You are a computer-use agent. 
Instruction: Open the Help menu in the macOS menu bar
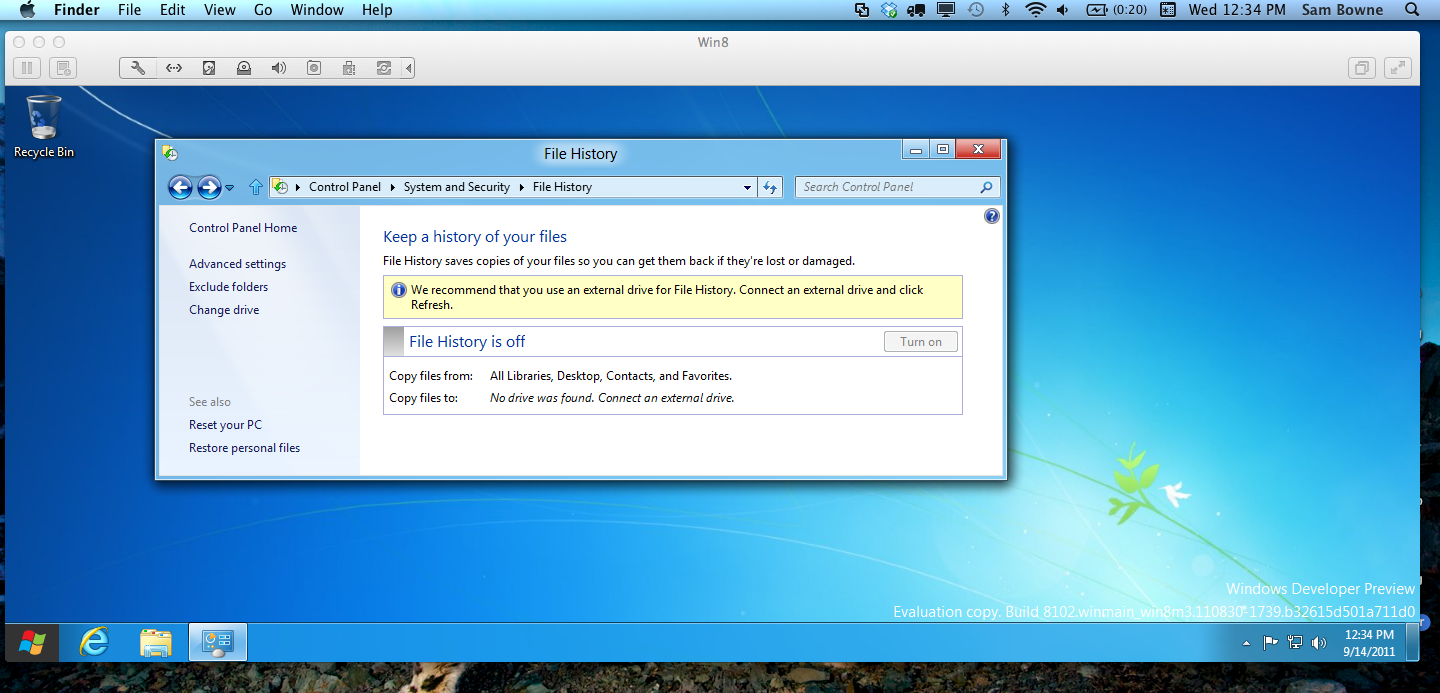pyautogui.click(x=377, y=10)
